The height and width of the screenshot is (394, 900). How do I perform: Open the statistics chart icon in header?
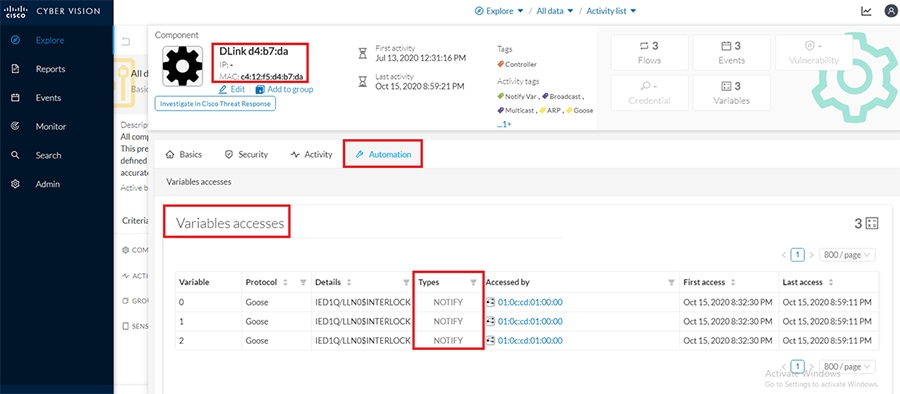pos(866,11)
